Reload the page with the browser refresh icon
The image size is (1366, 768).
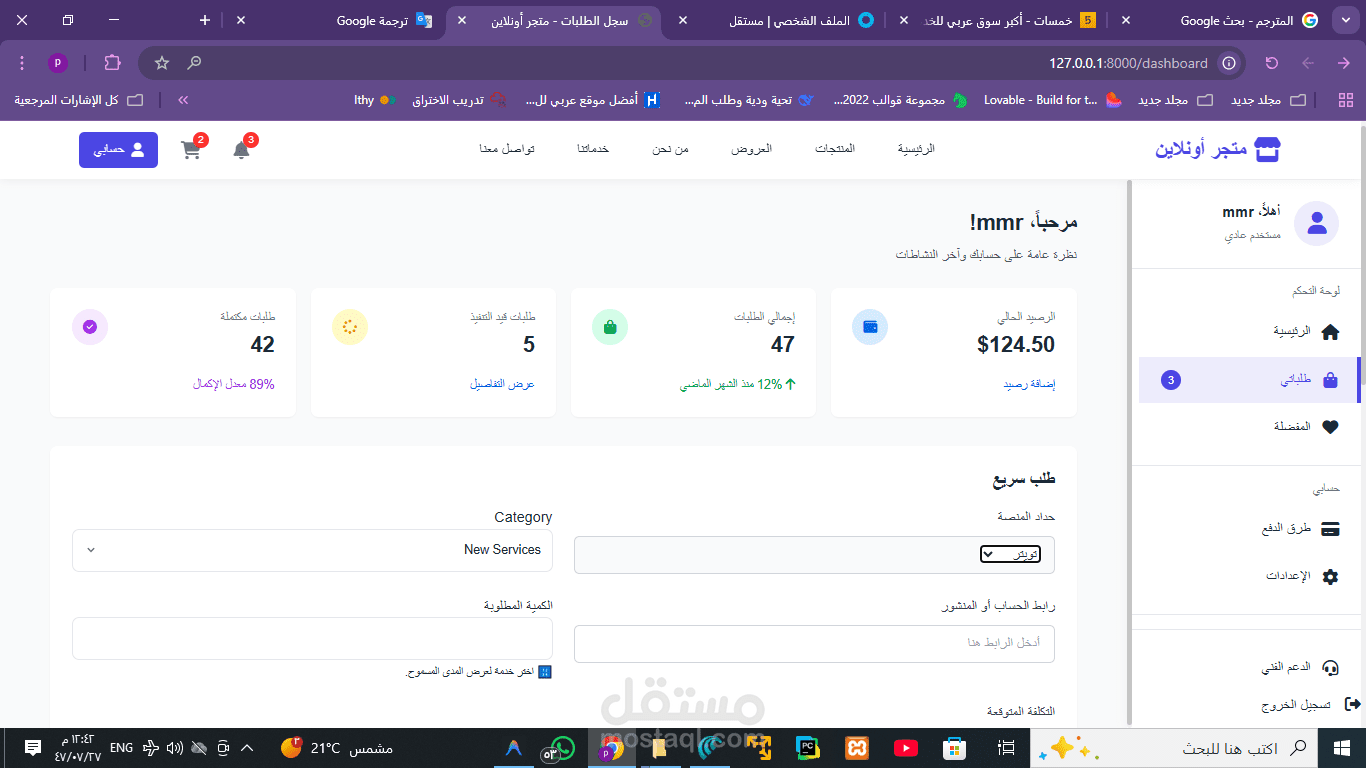pyautogui.click(x=1272, y=63)
